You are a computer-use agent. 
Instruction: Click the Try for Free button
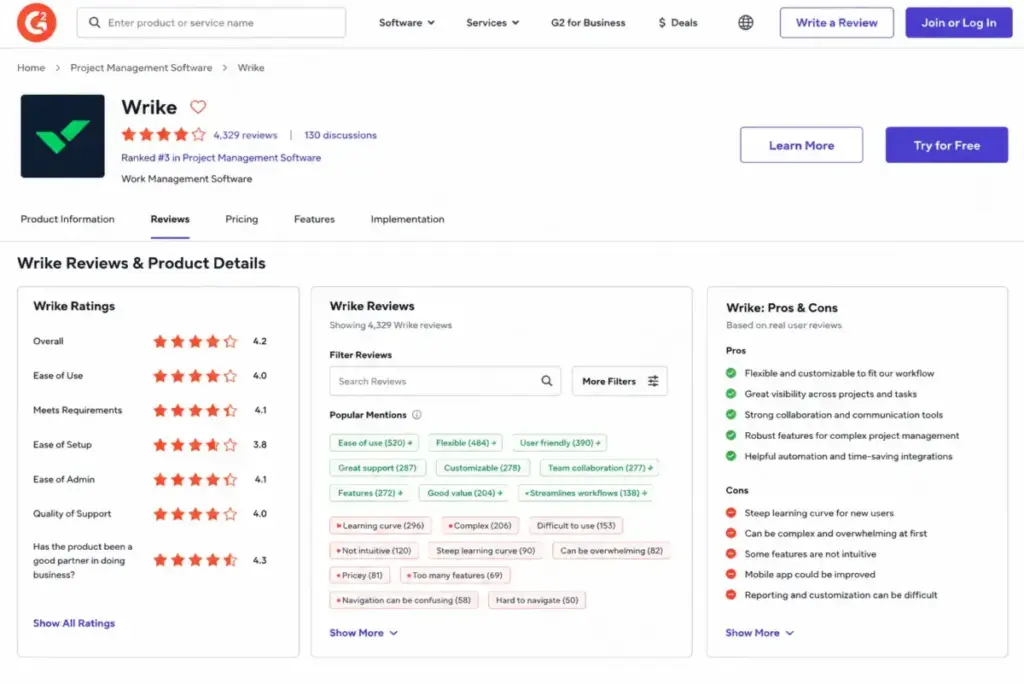[x=946, y=145]
